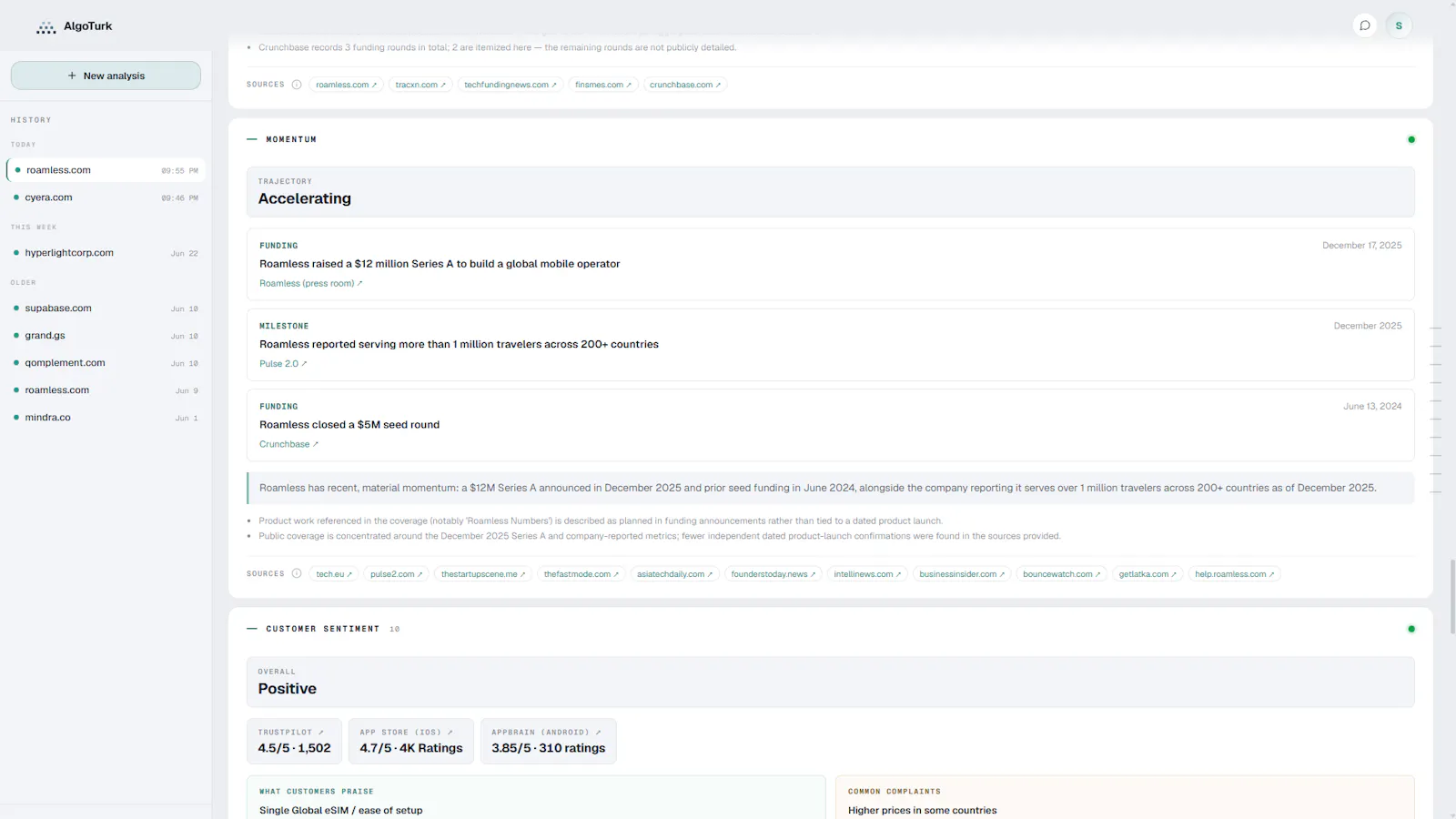Click the Momentum summary paragraph
This screenshot has height=819, width=1456.
point(830,488)
